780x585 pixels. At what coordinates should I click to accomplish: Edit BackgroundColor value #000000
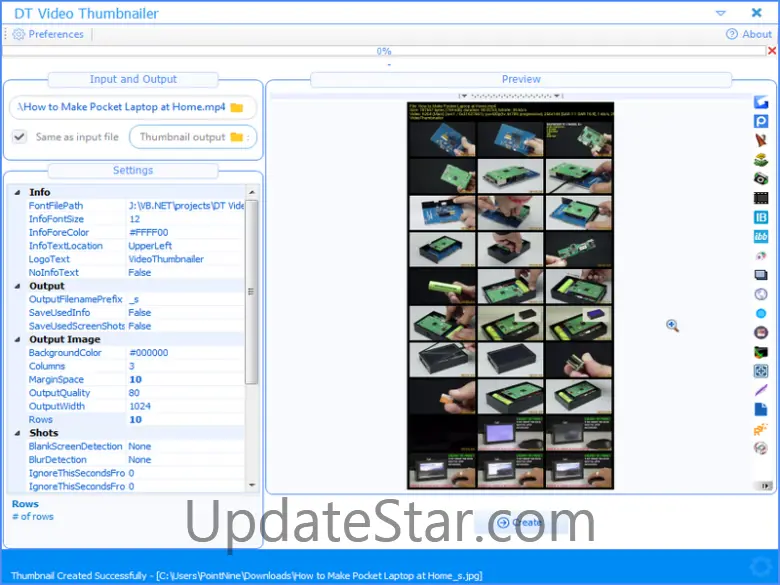pos(186,353)
